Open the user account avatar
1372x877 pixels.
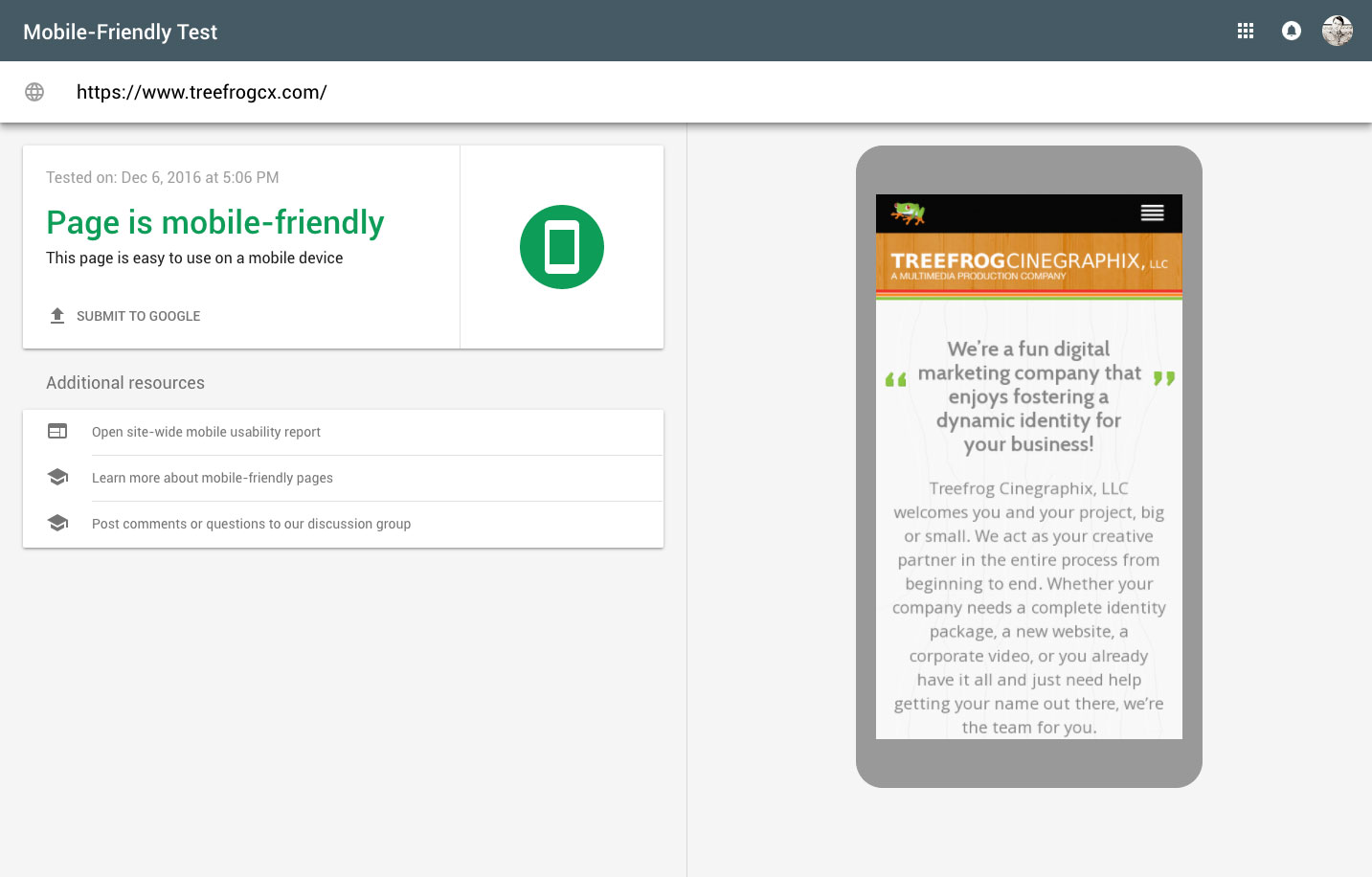coord(1338,31)
